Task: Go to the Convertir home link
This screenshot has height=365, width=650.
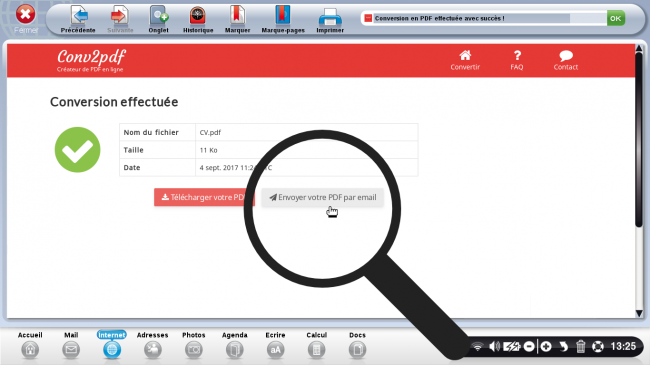Action: coord(465,61)
